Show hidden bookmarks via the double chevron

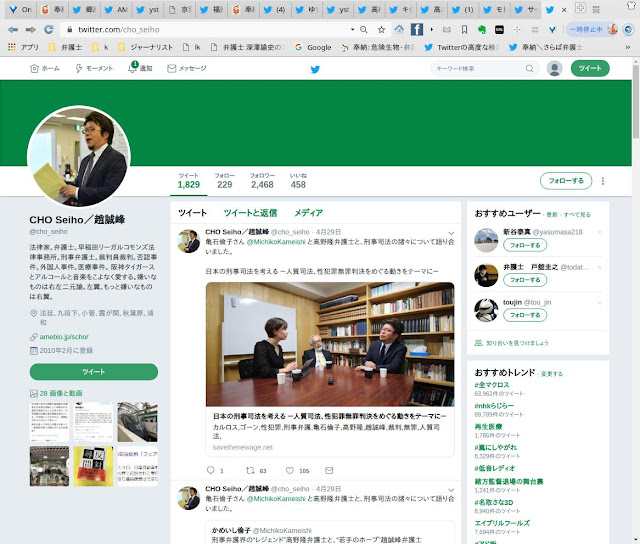tap(628, 47)
